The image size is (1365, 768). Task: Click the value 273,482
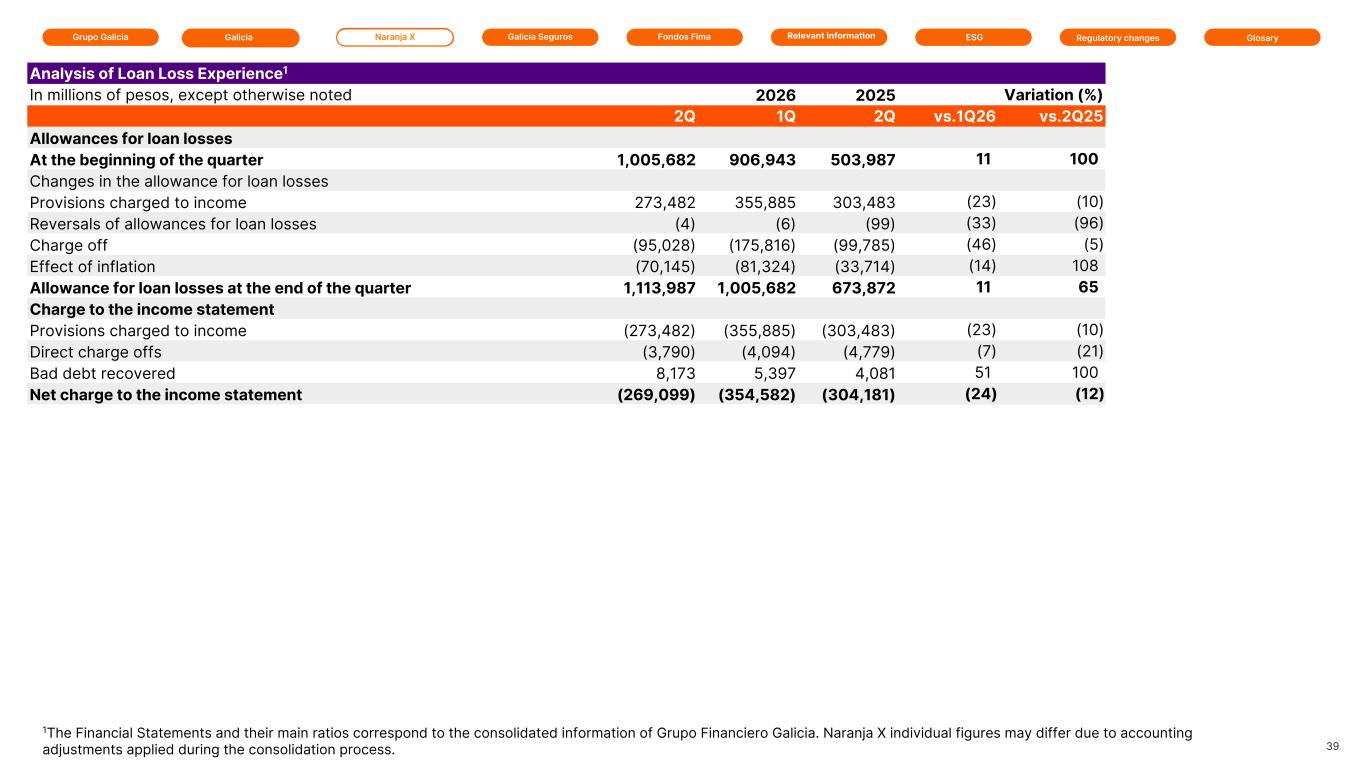click(x=665, y=202)
